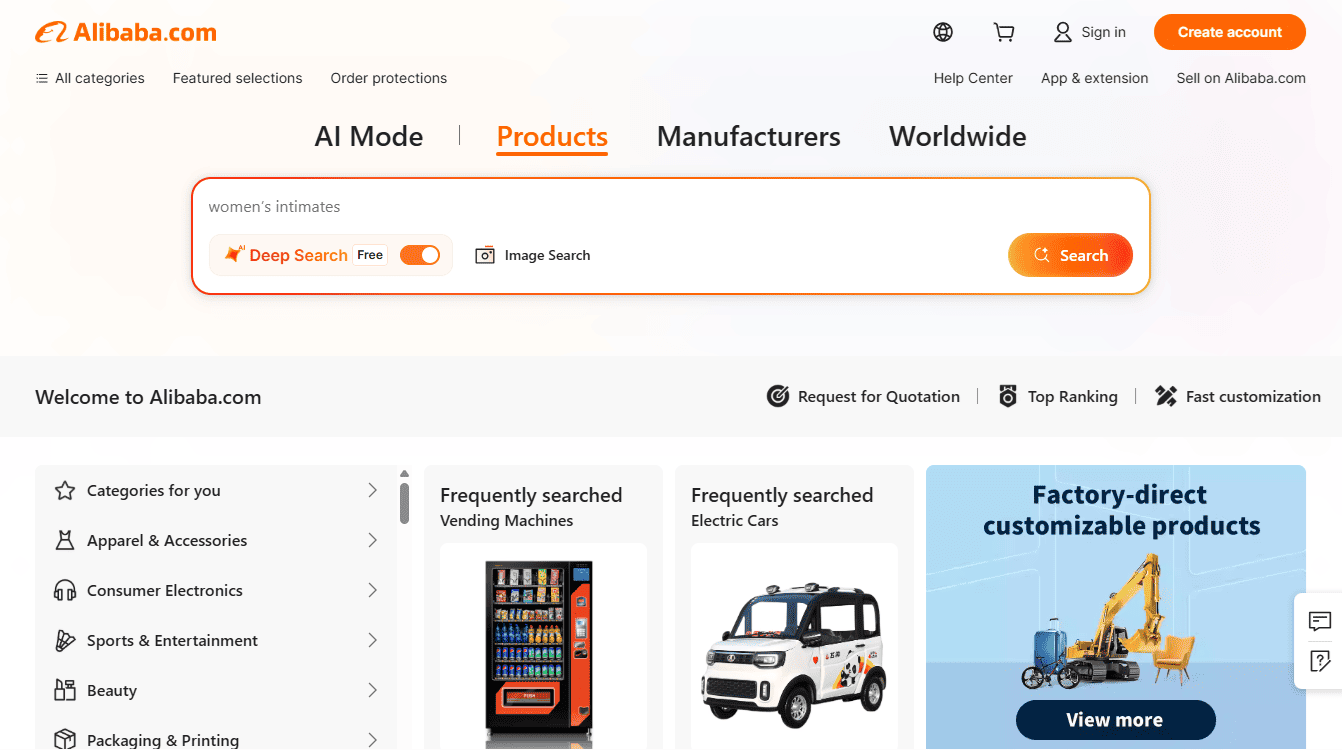Click the category list scrollbar thumb
This screenshot has height=750, width=1342.
[404, 503]
